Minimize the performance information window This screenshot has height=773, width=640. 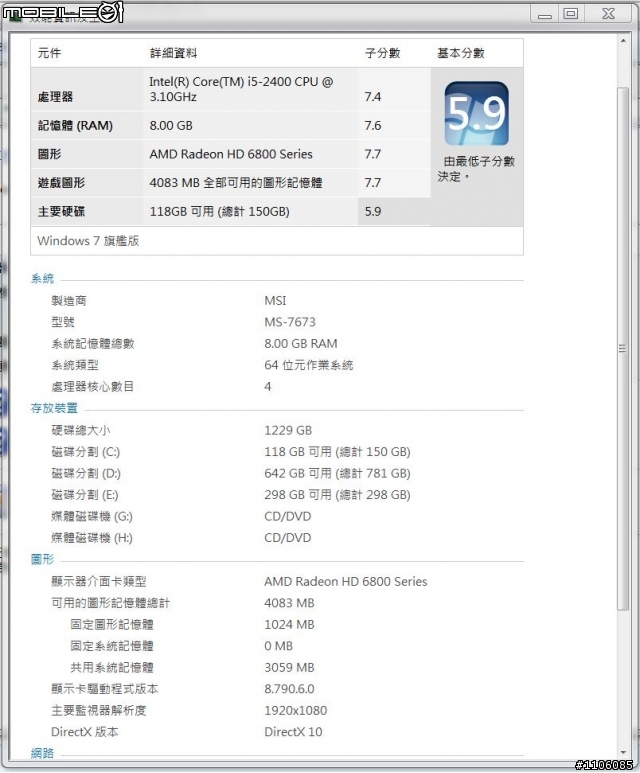click(544, 14)
